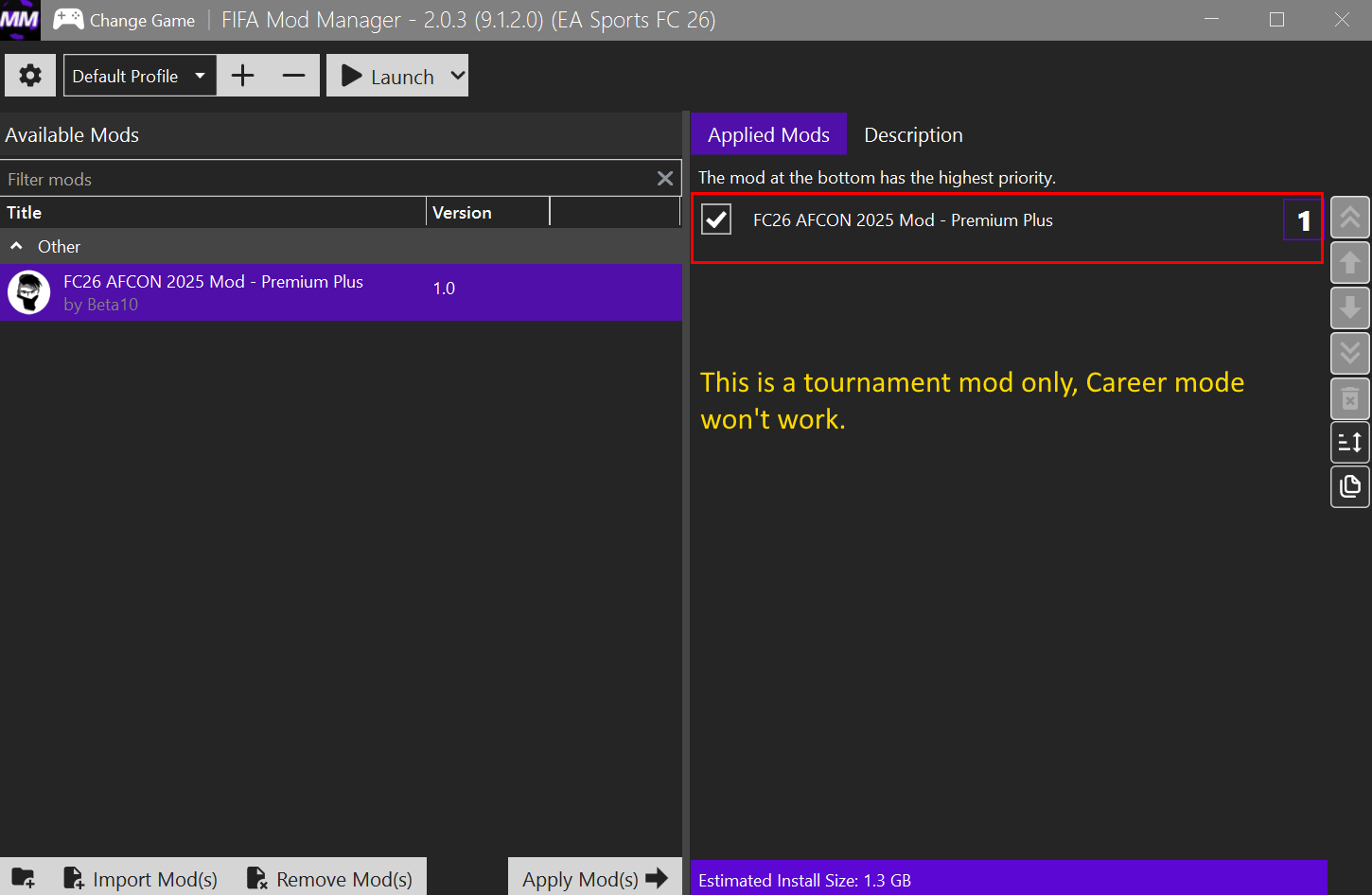Move selected mod to bottom priority
Screen dimensions: 1372x895
click(x=1350, y=353)
